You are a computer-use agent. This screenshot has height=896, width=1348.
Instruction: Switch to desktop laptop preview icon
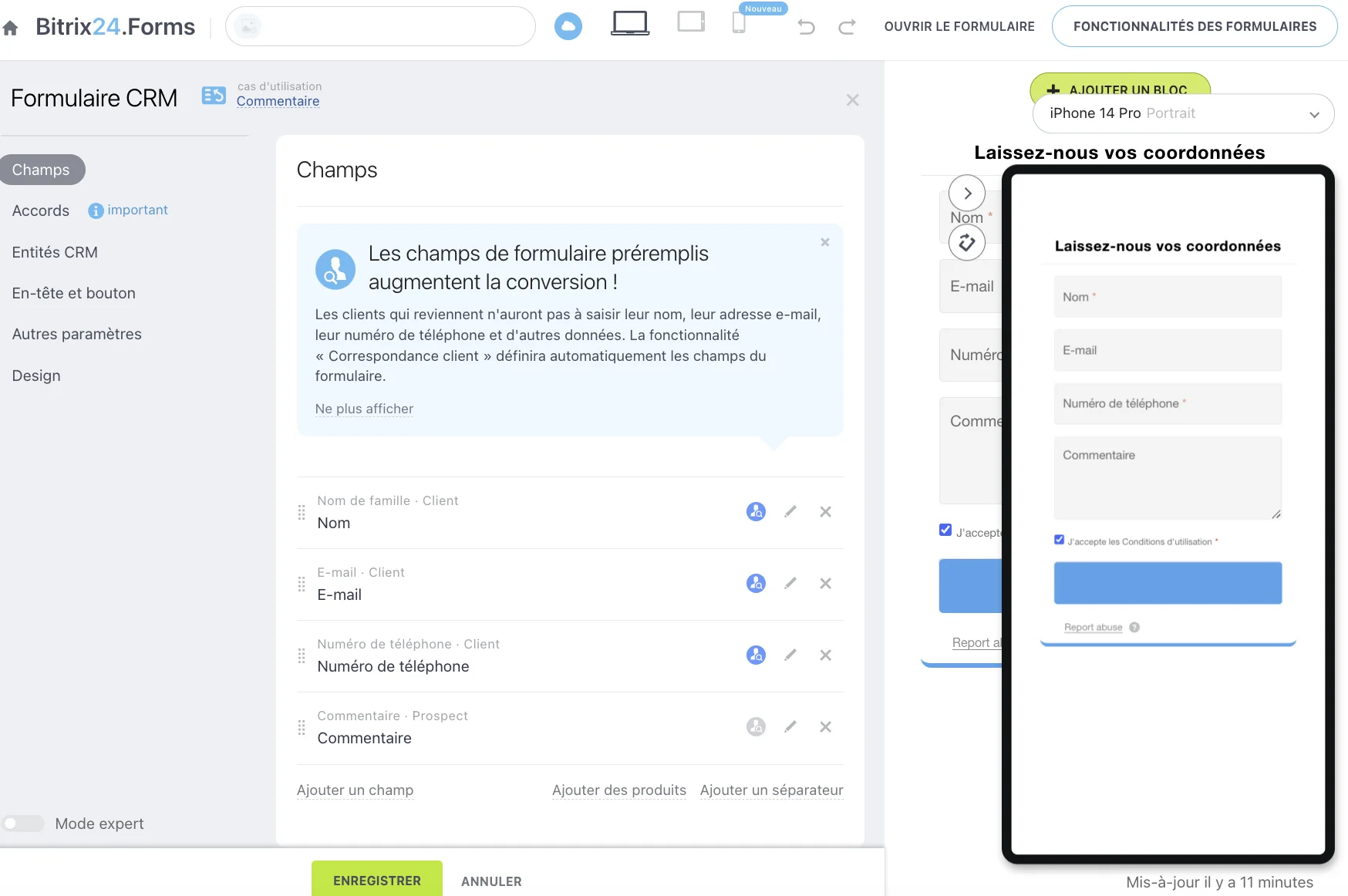(x=630, y=23)
